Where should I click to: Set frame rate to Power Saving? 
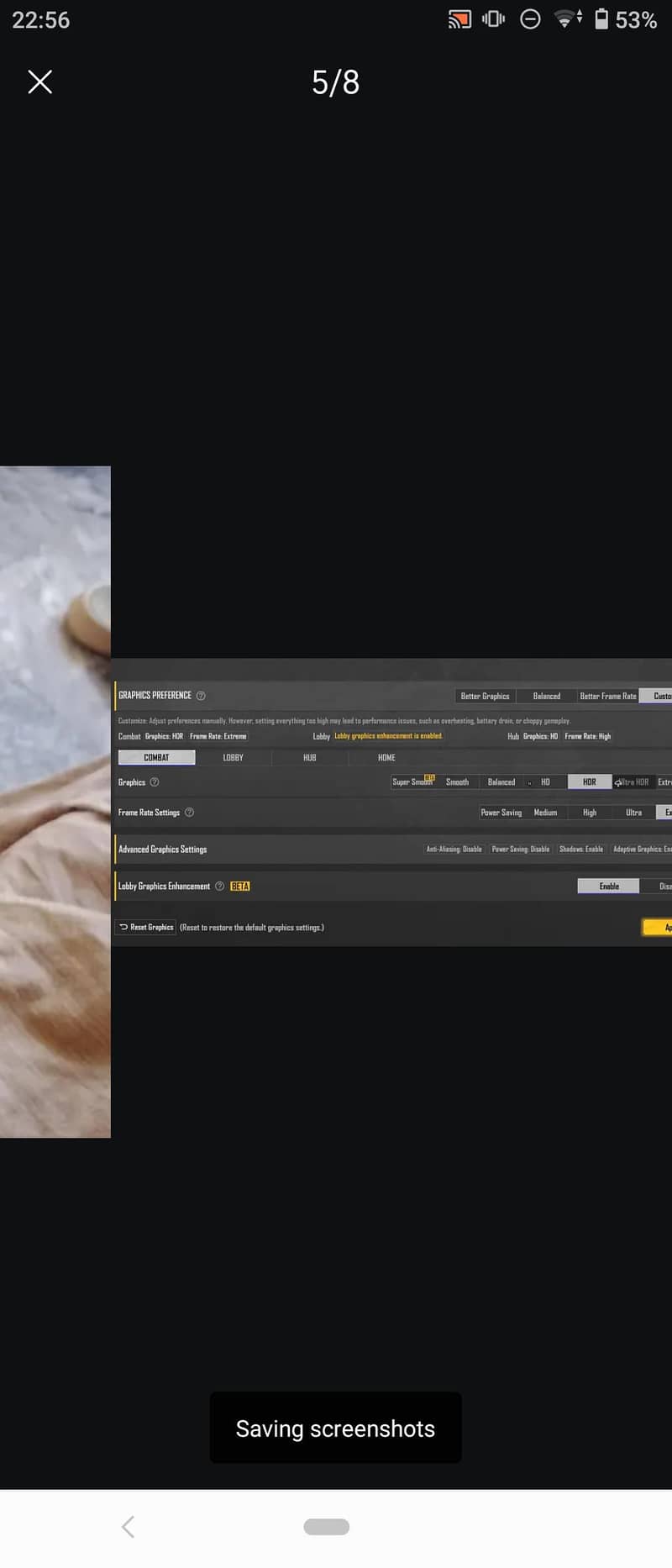click(501, 813)
